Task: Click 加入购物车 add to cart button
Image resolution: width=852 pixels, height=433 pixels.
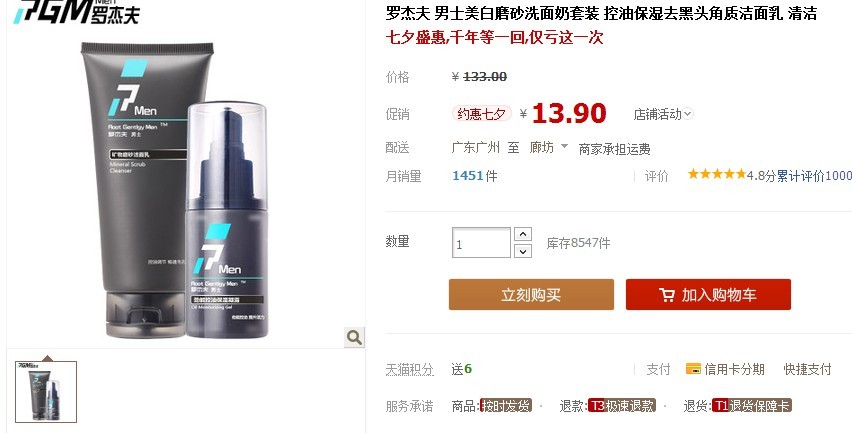Action: pyautogui.click(x=708, y=294)
